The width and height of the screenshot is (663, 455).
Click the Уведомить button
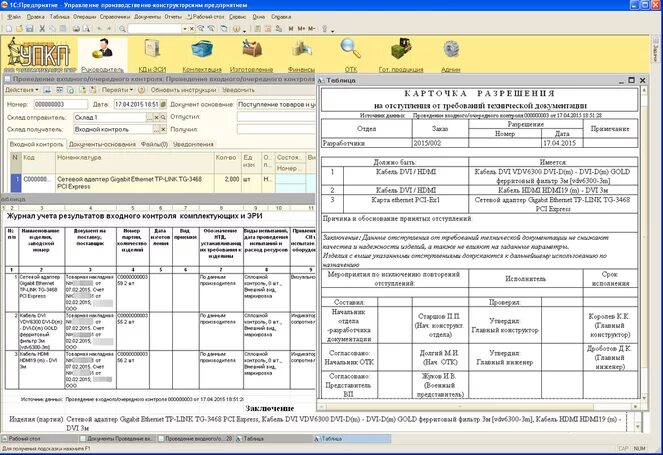[238, 90]
